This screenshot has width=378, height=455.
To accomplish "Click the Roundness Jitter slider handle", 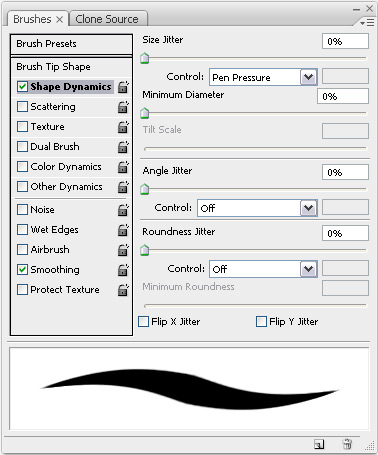I will click(144, 250).
